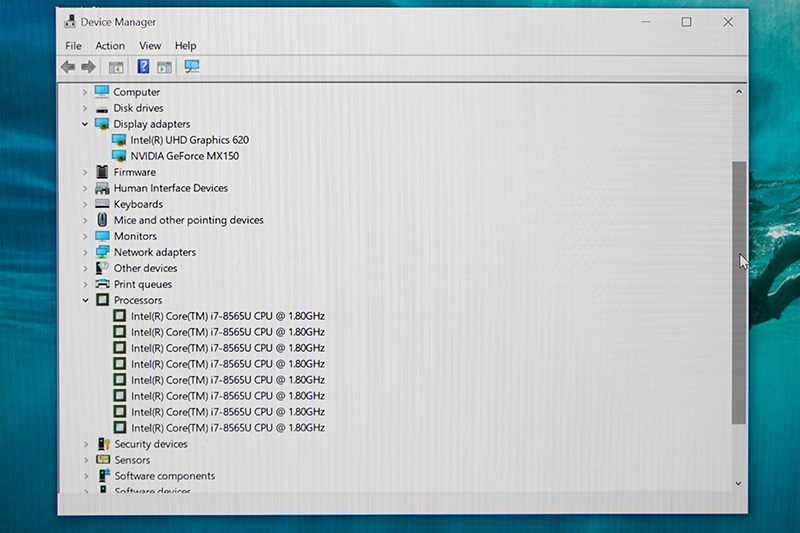Click the vertical scrollbar thumb

point(738,292)
